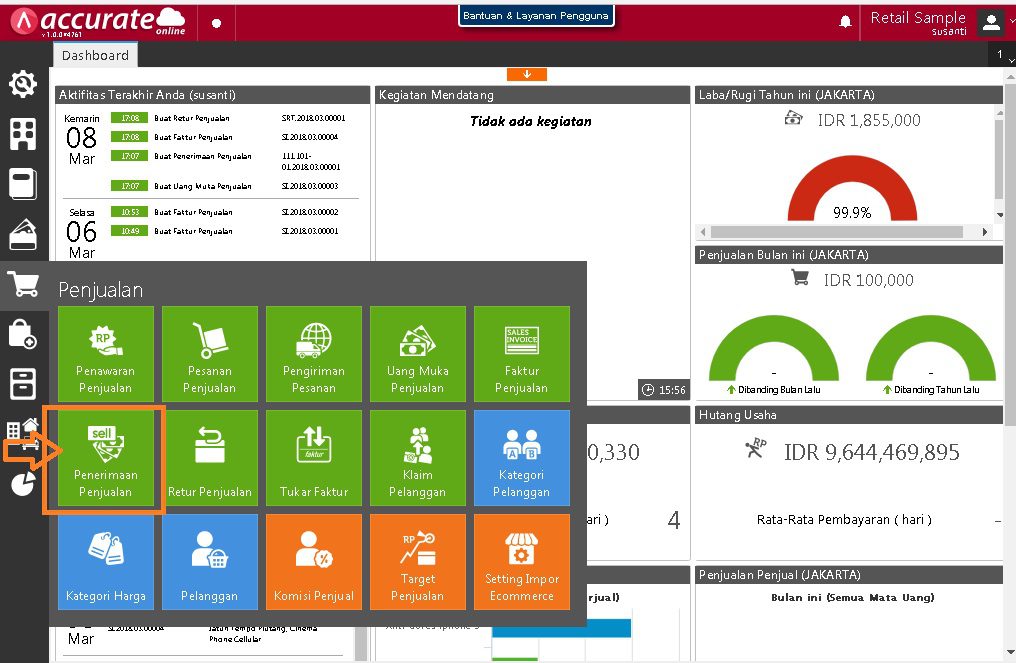
Task: Open the pie chart reports sidebar icon
Action: (23, 484)
